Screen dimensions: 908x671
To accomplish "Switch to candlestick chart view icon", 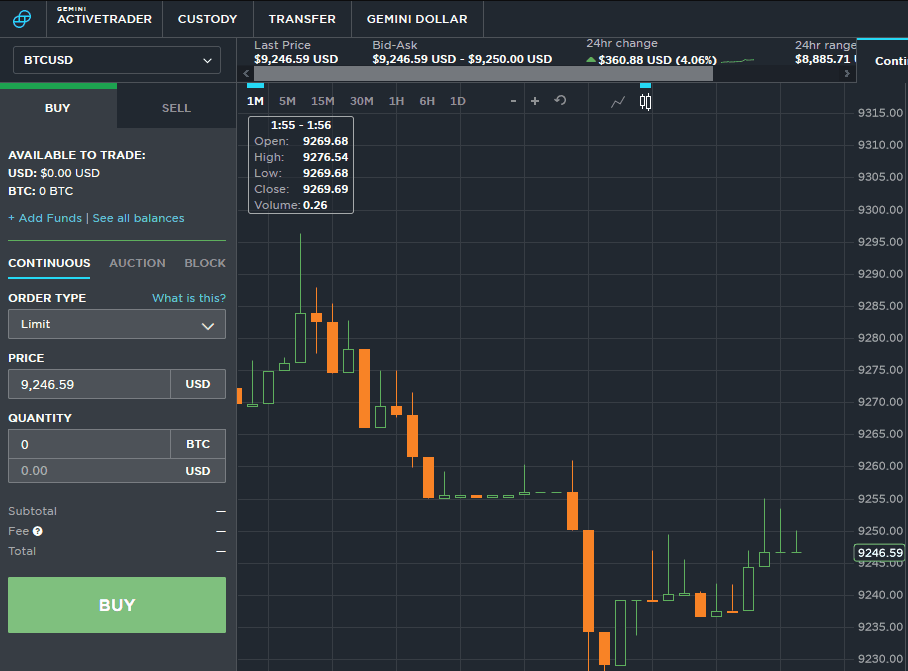I will coord(645,102).
